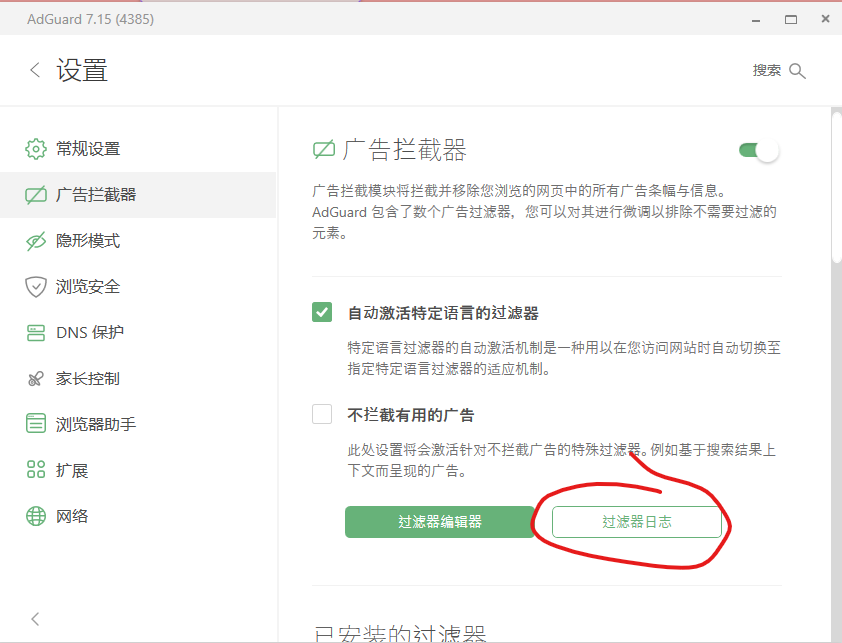Click the globe icon for 网络
The image size is (842, 643).
[x=35, y=516]
